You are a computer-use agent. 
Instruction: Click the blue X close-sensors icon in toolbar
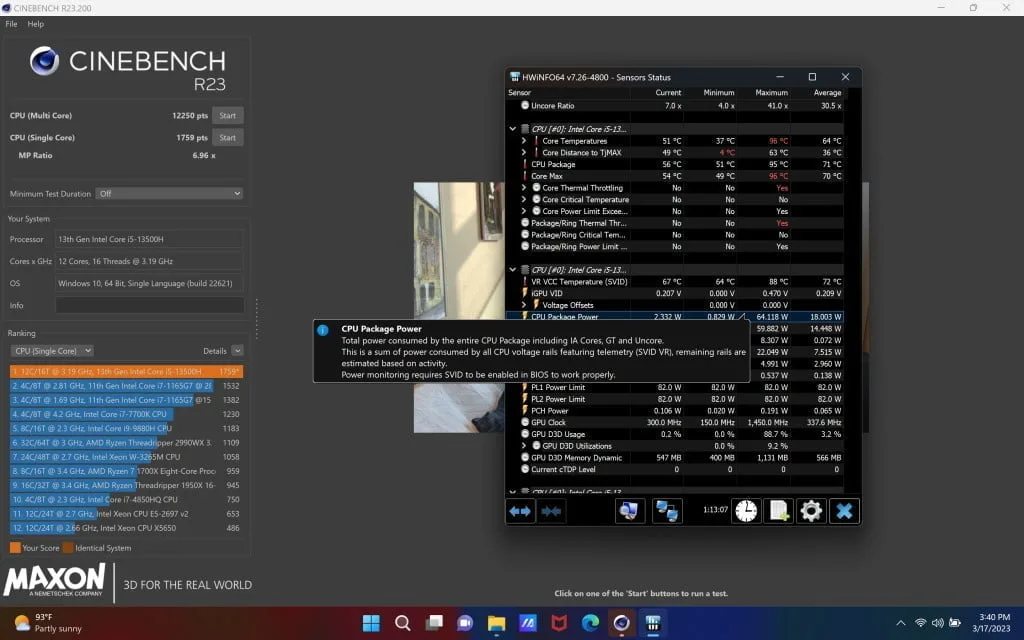(x=844, y=511)
